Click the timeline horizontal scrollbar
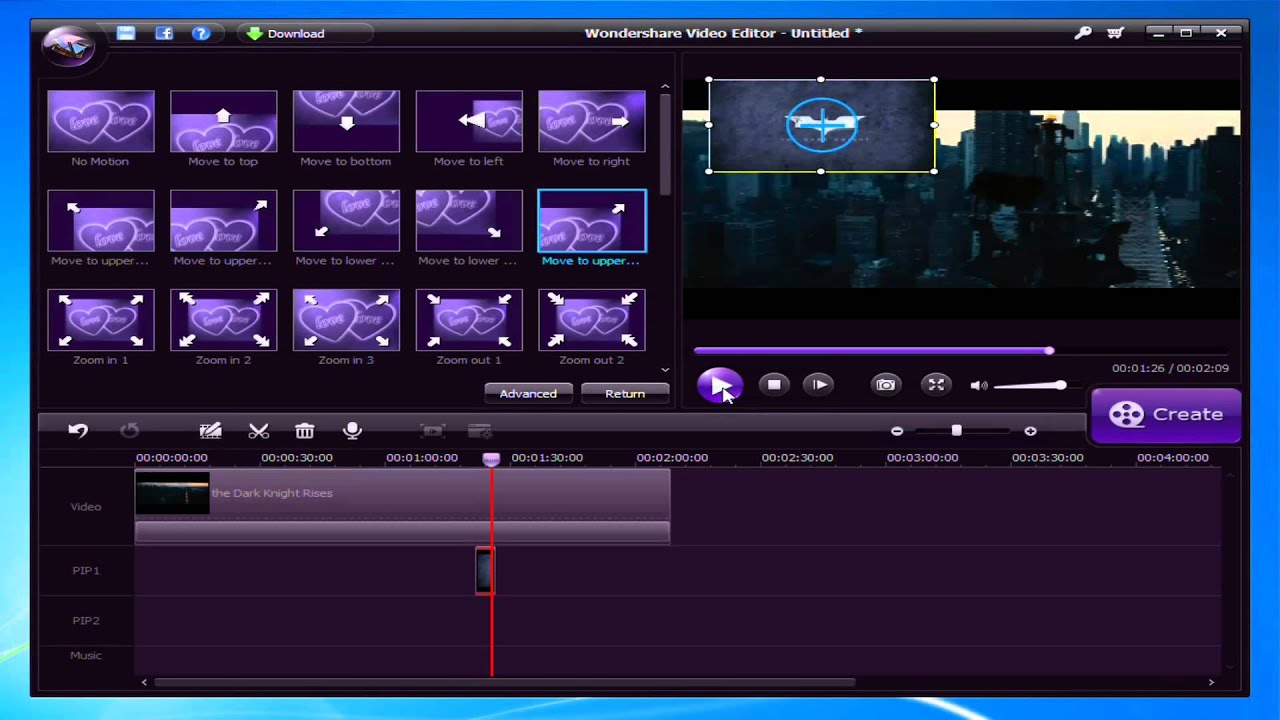This screenshot has width=1280, height=720. coord(504,682)
